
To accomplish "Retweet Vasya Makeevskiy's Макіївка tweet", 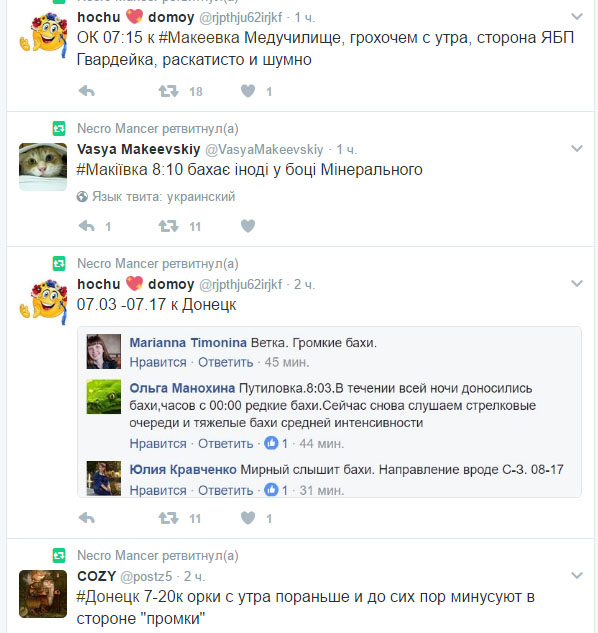I will coord(168,226).
